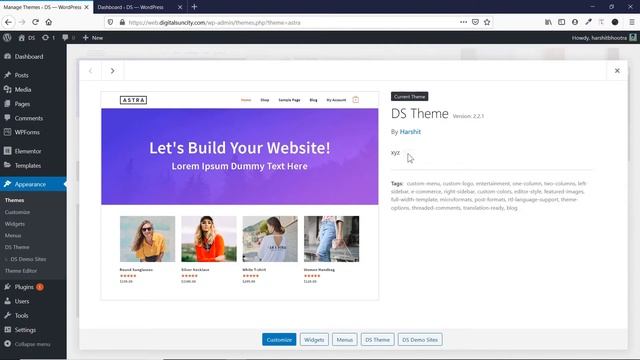Close the Manage Themes browser tab

point(86,7)
